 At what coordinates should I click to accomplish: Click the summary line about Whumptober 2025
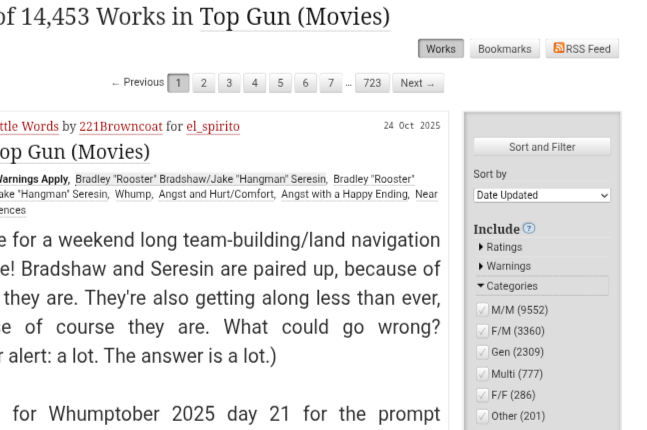tap(226, 413)
